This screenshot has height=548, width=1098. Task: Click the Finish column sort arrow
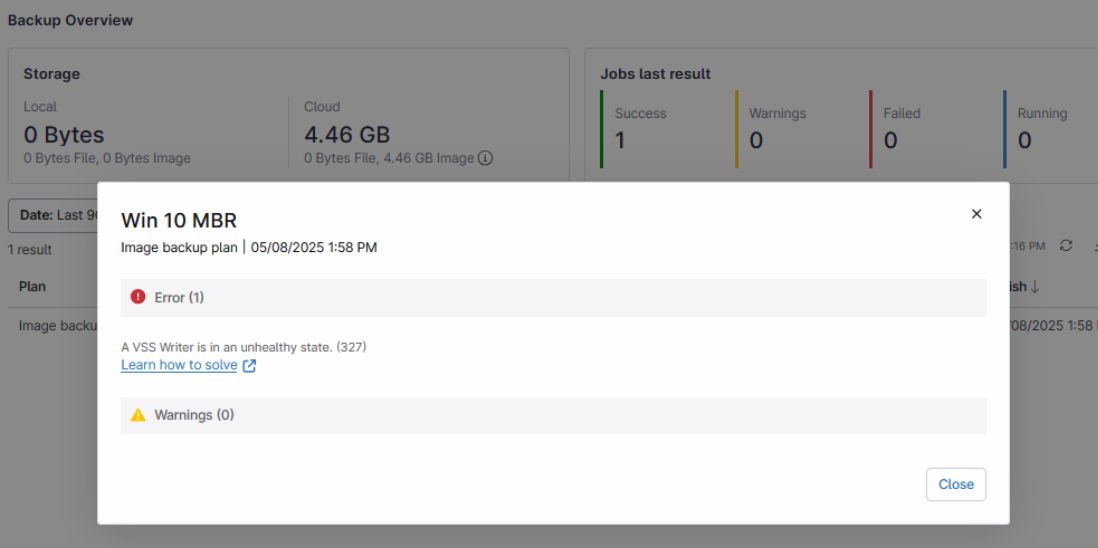(1034, 287)
